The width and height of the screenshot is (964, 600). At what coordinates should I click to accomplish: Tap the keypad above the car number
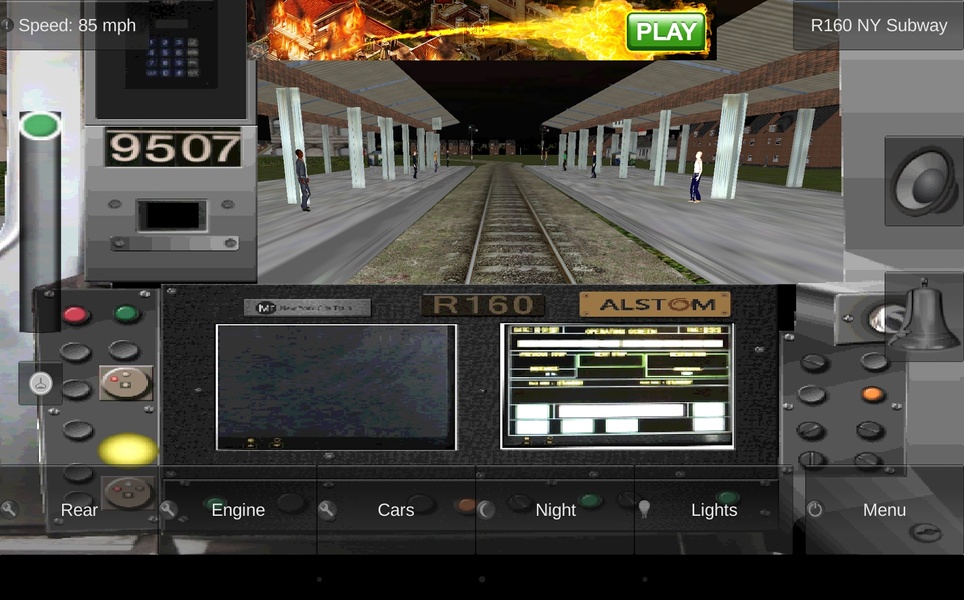tap(172, 57)
